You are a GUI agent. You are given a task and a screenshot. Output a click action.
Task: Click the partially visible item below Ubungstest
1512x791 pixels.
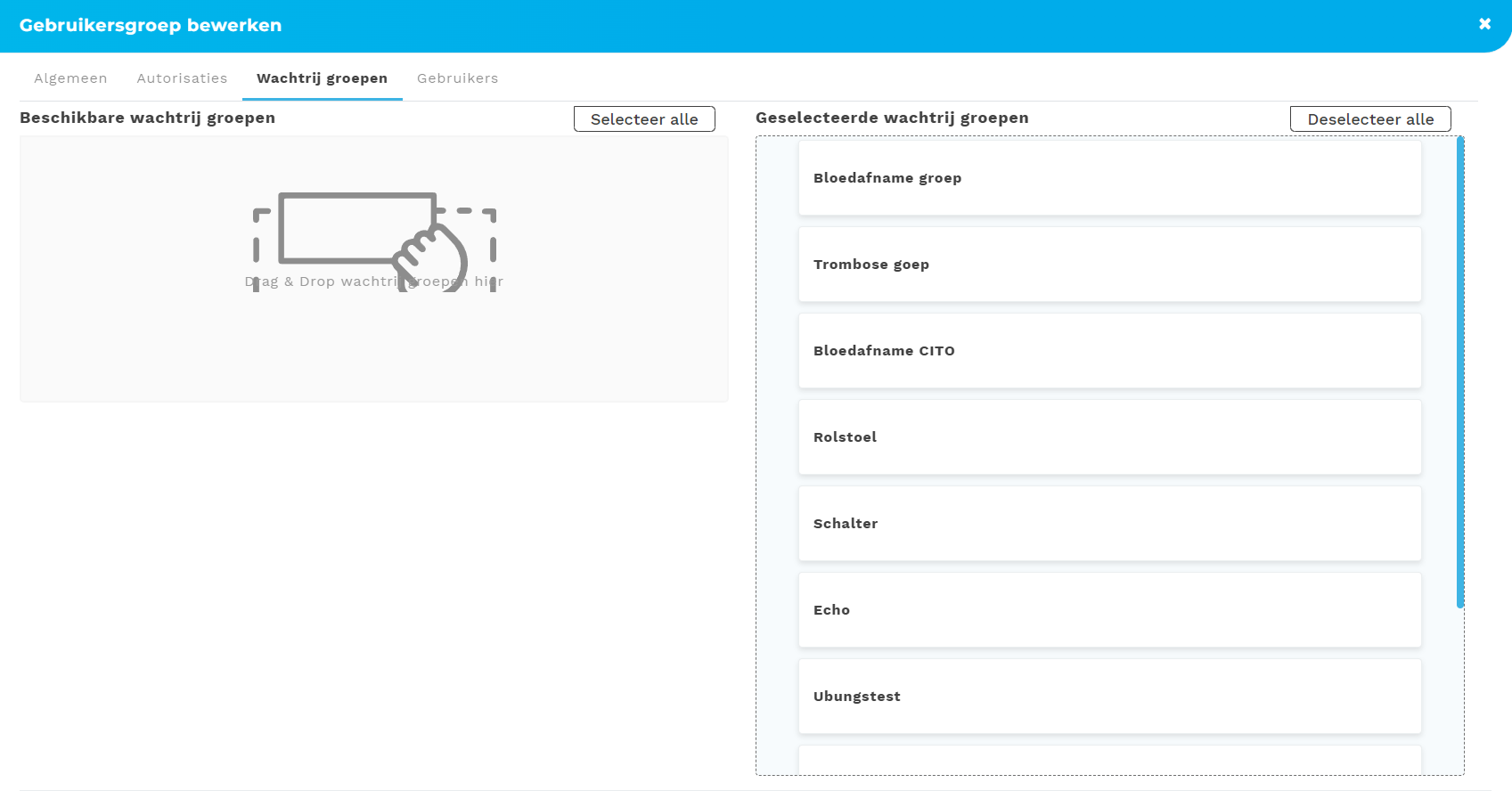(x=1109, y=760)
